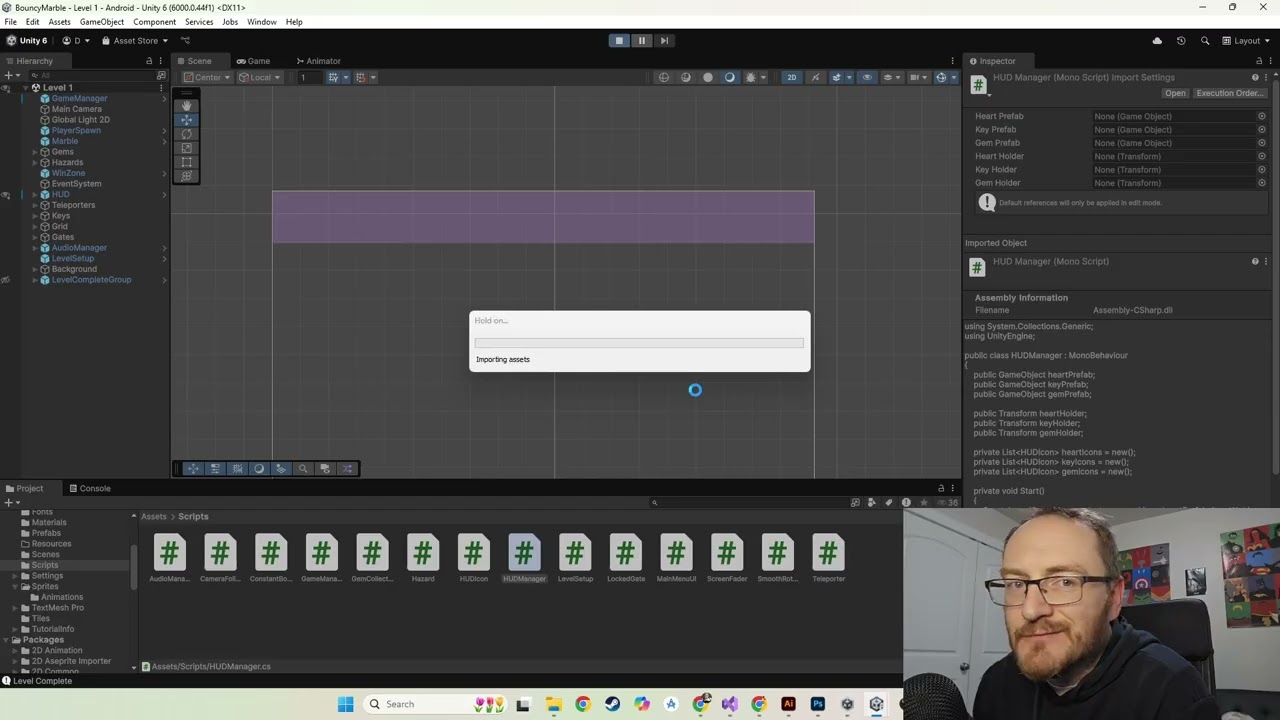Open the Layout dropdown
The image size is (1280, 720).
click(1246, 41)
